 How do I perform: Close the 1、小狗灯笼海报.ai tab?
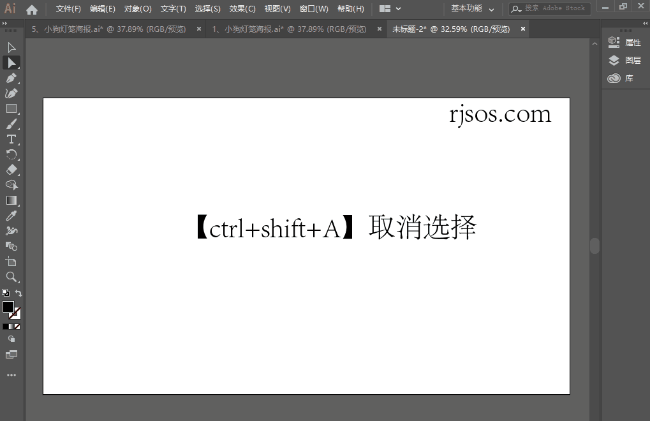(379, 29)
